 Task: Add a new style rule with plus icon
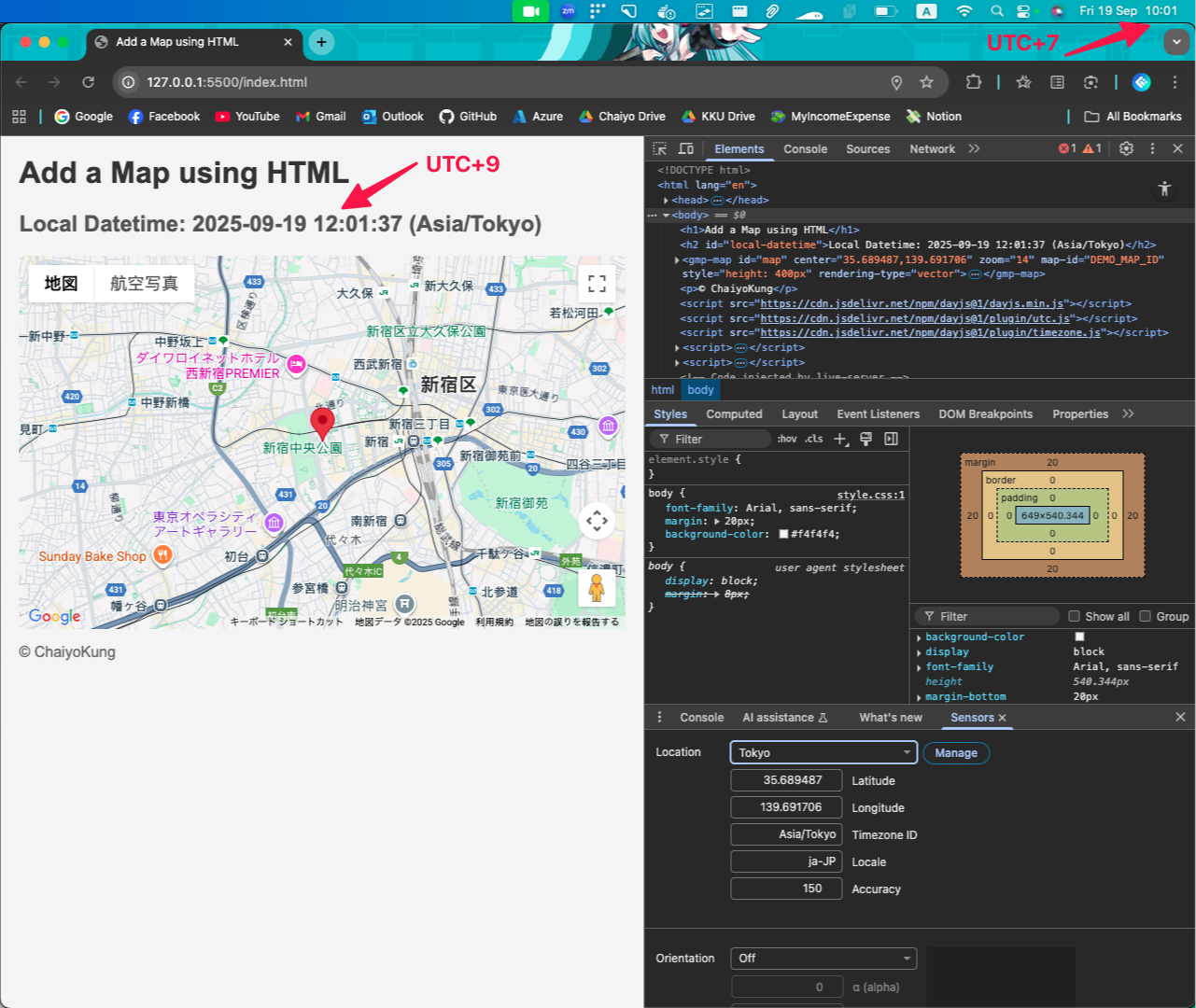pyautogui.click(x=840, y=439)
